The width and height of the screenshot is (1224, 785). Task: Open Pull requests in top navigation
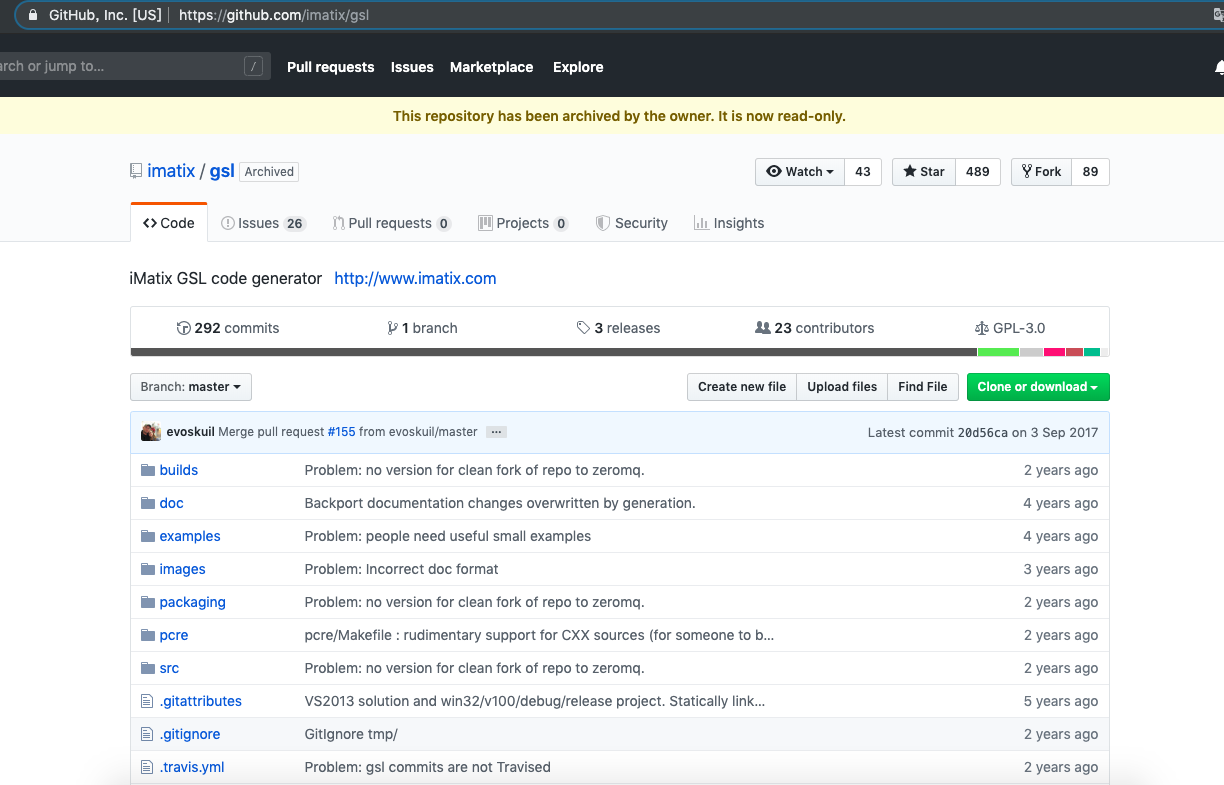click(x=330, y=67)
